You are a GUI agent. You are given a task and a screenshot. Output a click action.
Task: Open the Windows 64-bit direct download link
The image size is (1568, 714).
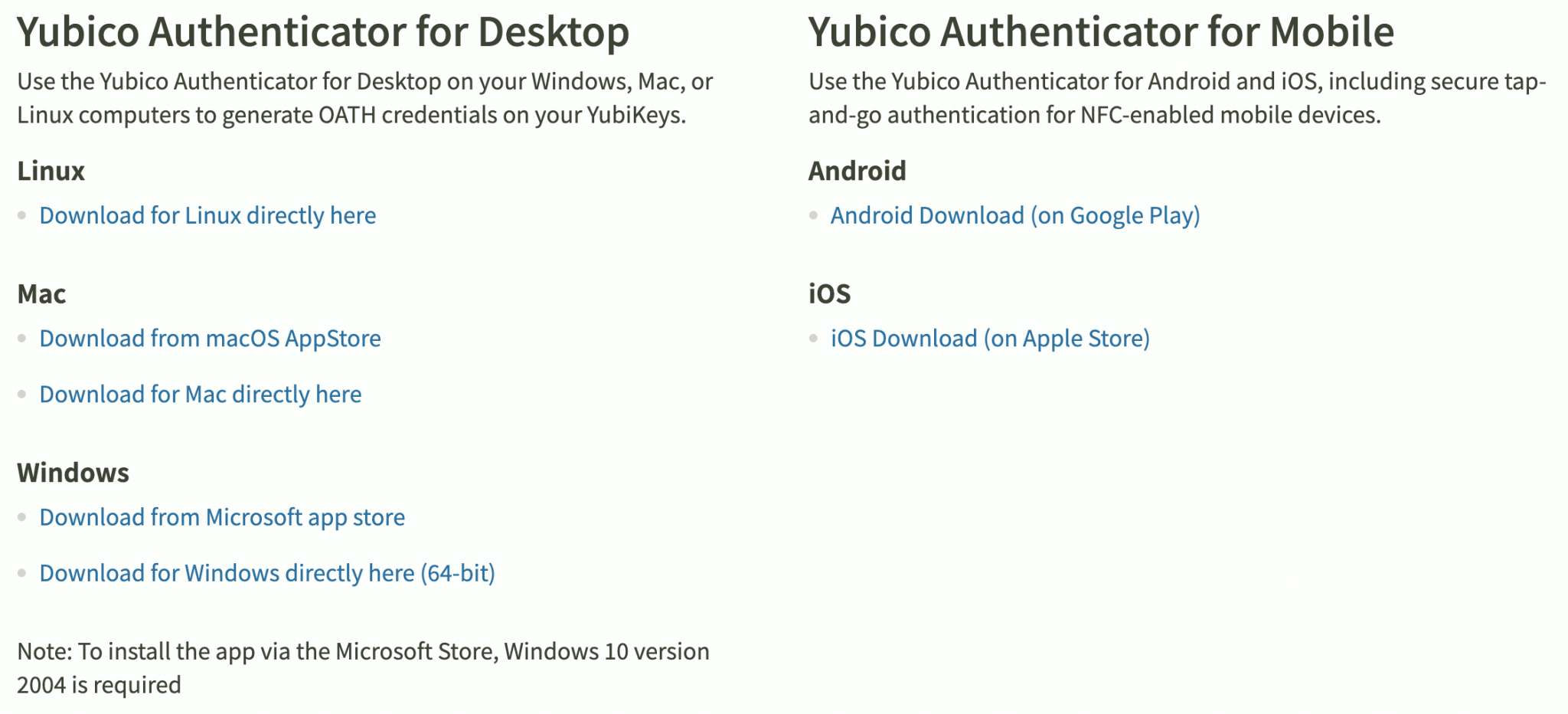coord(267,573)
